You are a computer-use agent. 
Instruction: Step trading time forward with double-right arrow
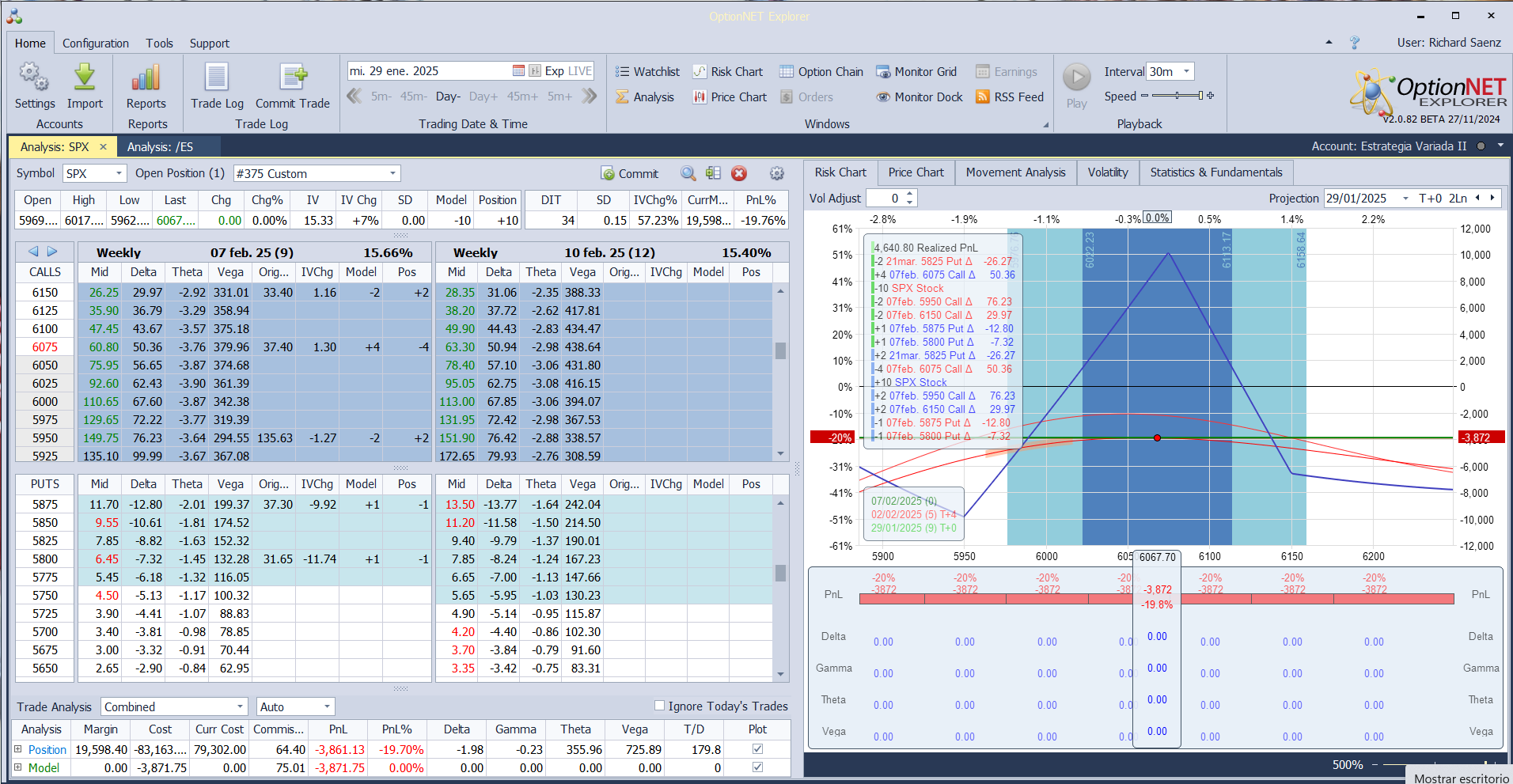click(590, 97)
